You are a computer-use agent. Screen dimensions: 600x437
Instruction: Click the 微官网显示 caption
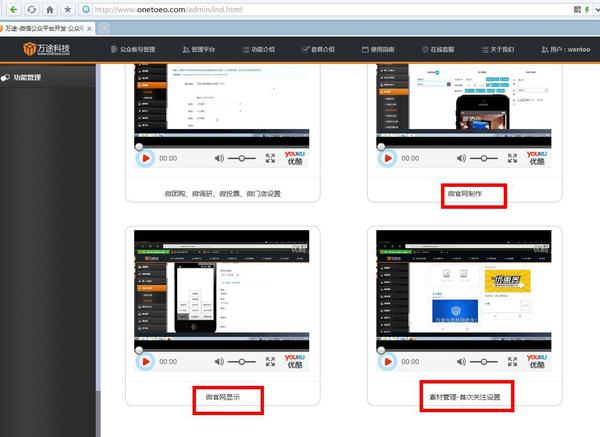(223, 397)
